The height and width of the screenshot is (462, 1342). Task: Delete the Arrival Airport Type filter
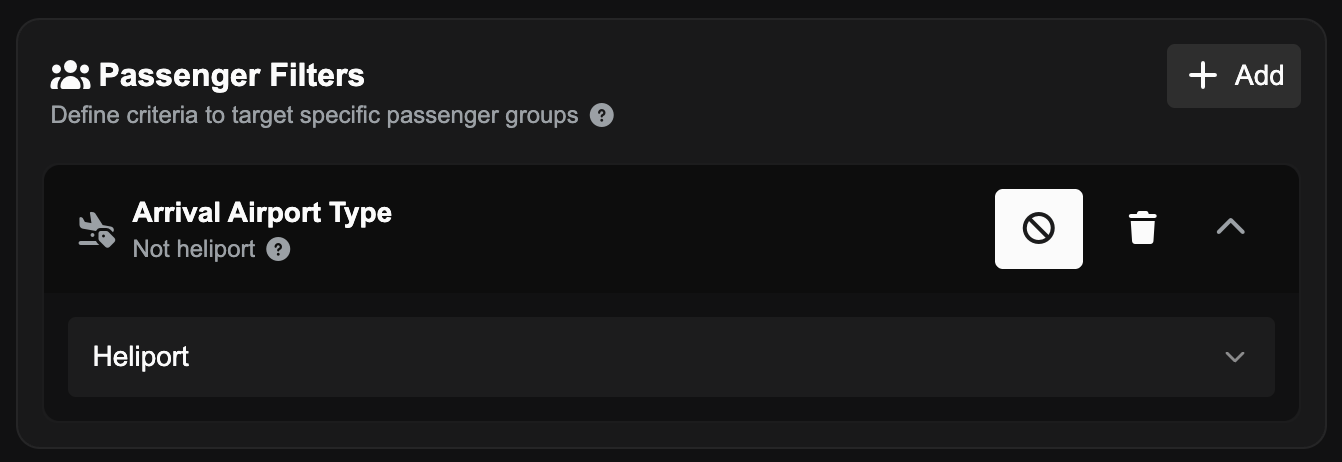[1142, 228]
